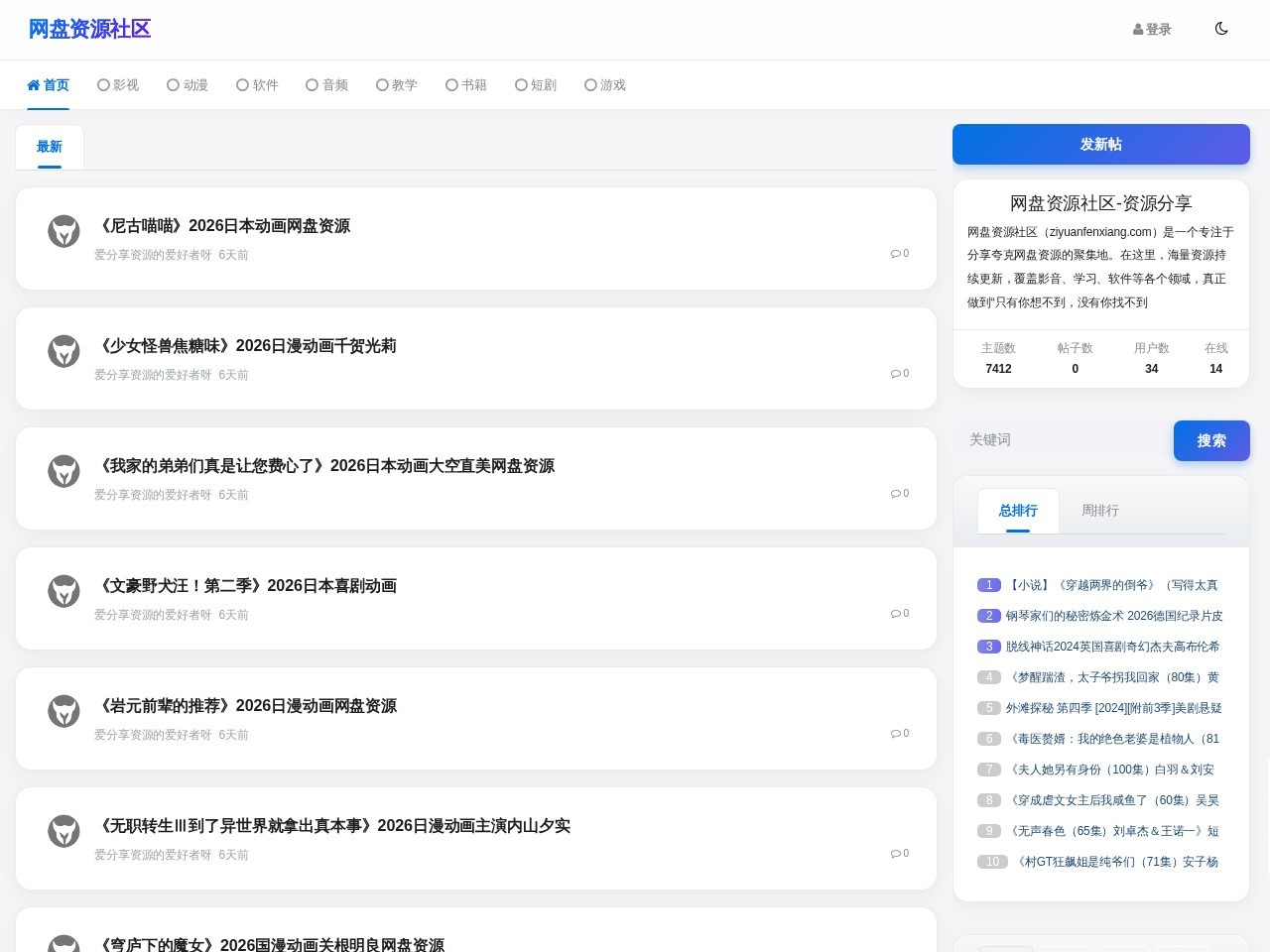Select the 动漫 category circle icon
Viewport: 1270px width, 952px height.
(x=173, y=85)
